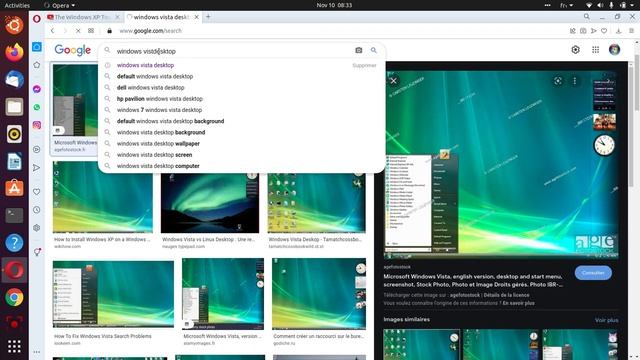Add page to bookmarks heart in address bar

pyautogui.click(x=604, y=31)
